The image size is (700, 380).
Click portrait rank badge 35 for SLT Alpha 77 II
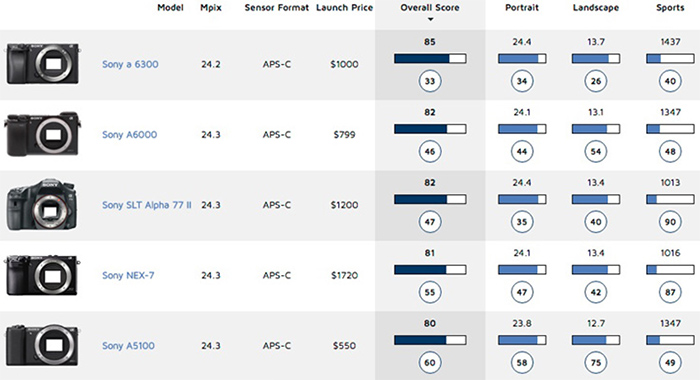click(x=522, y=222)
